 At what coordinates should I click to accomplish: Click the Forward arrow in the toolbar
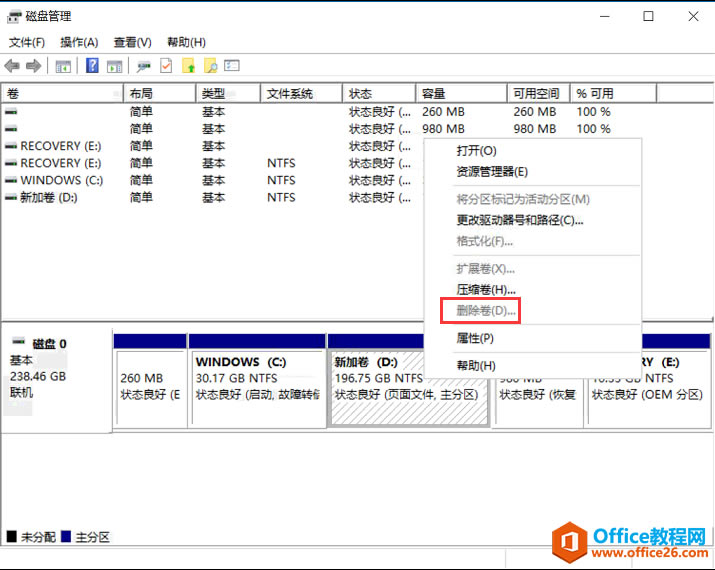click(33, 67)
